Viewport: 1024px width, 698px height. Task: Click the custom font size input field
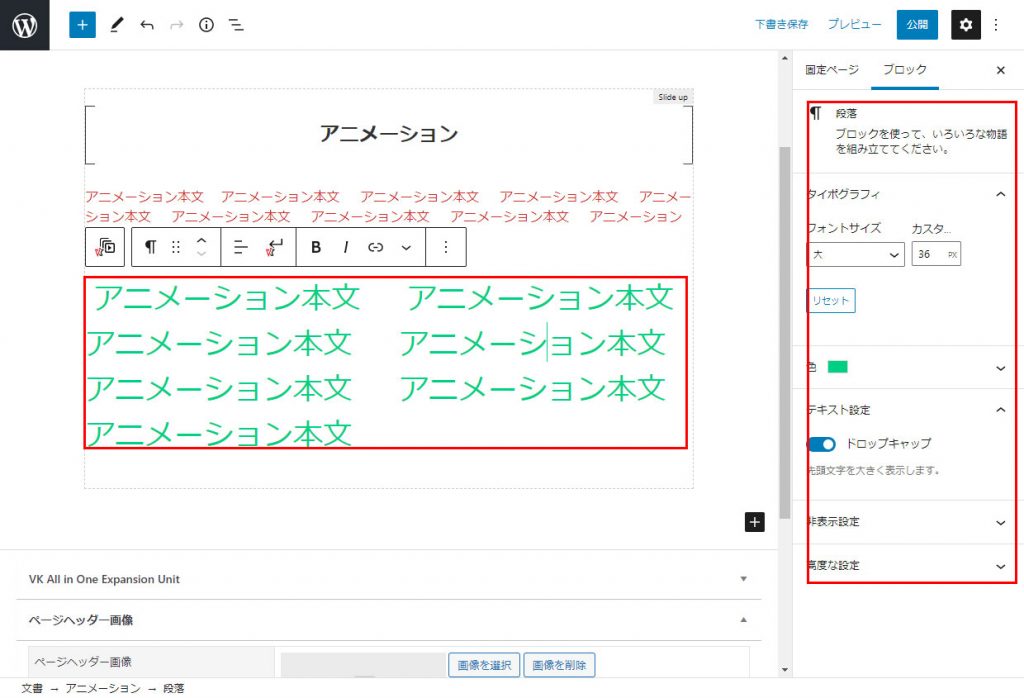pos(927,255)
